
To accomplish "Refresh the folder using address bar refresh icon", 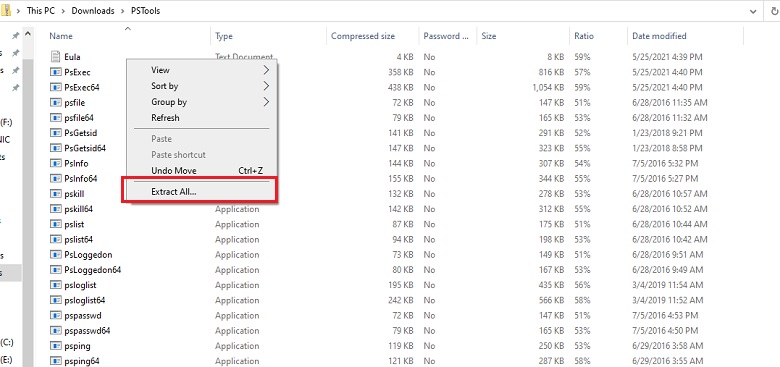I will (774, 11).
